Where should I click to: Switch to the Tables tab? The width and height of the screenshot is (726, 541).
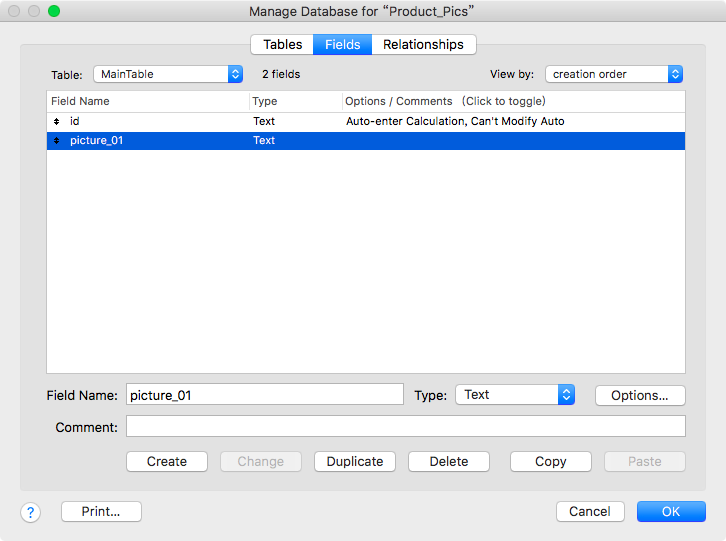click(282, 44)
